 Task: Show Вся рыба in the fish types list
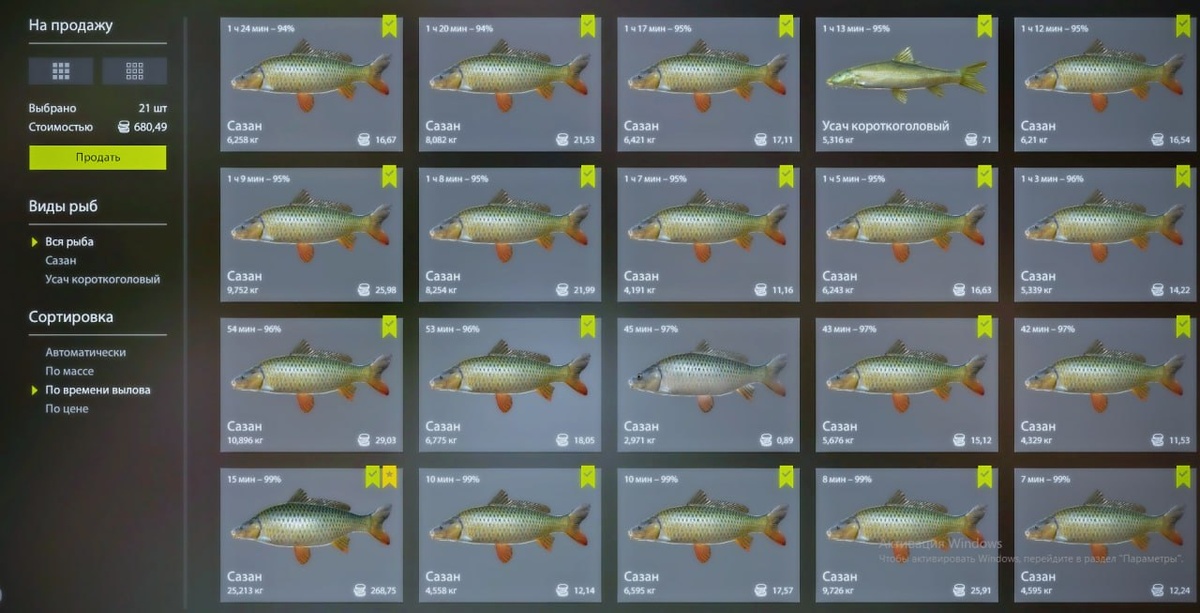pos(69,241)
